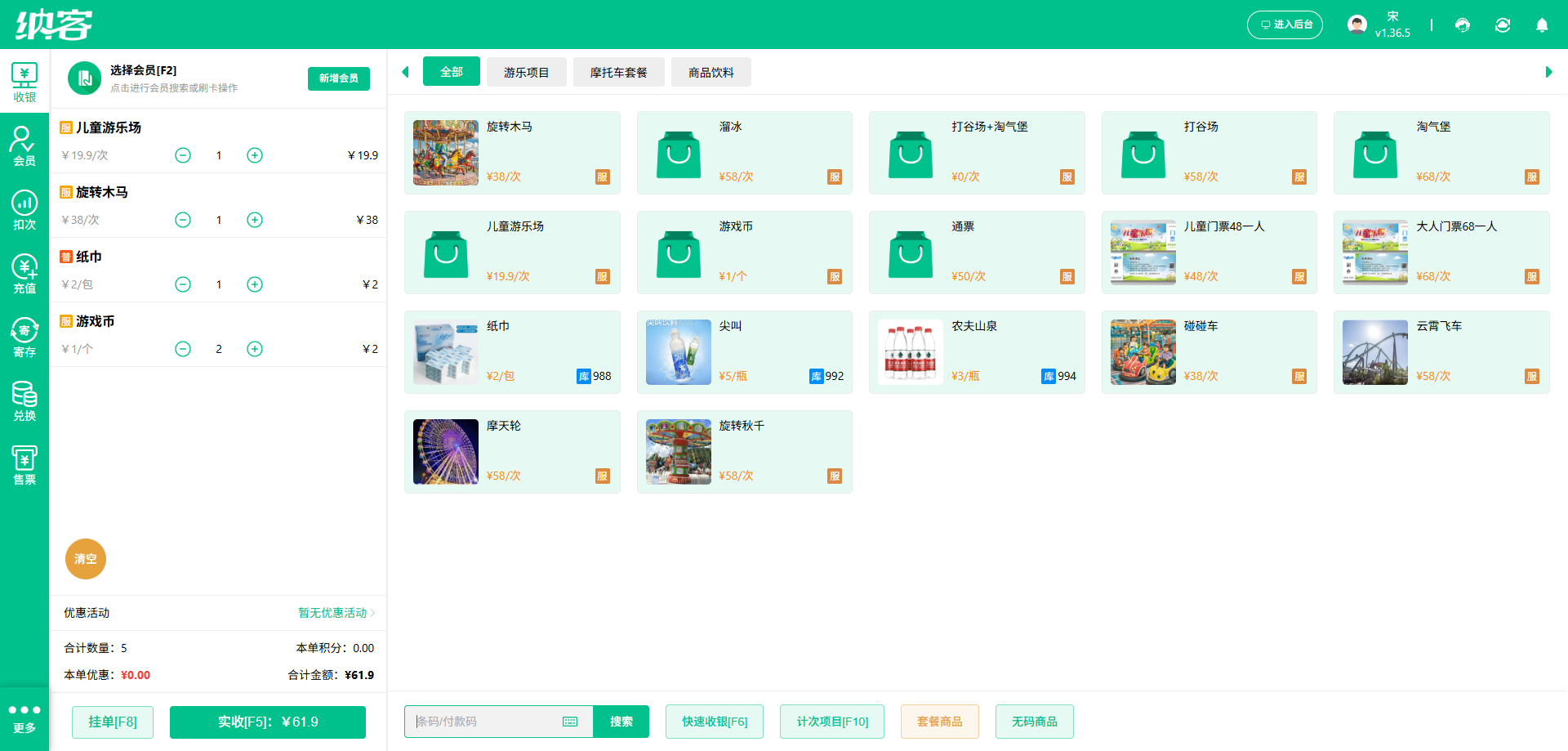Open the 充值 recharge sidebar icon
Viewport: 1568px width, 751px height.
[x=24, y=274]
